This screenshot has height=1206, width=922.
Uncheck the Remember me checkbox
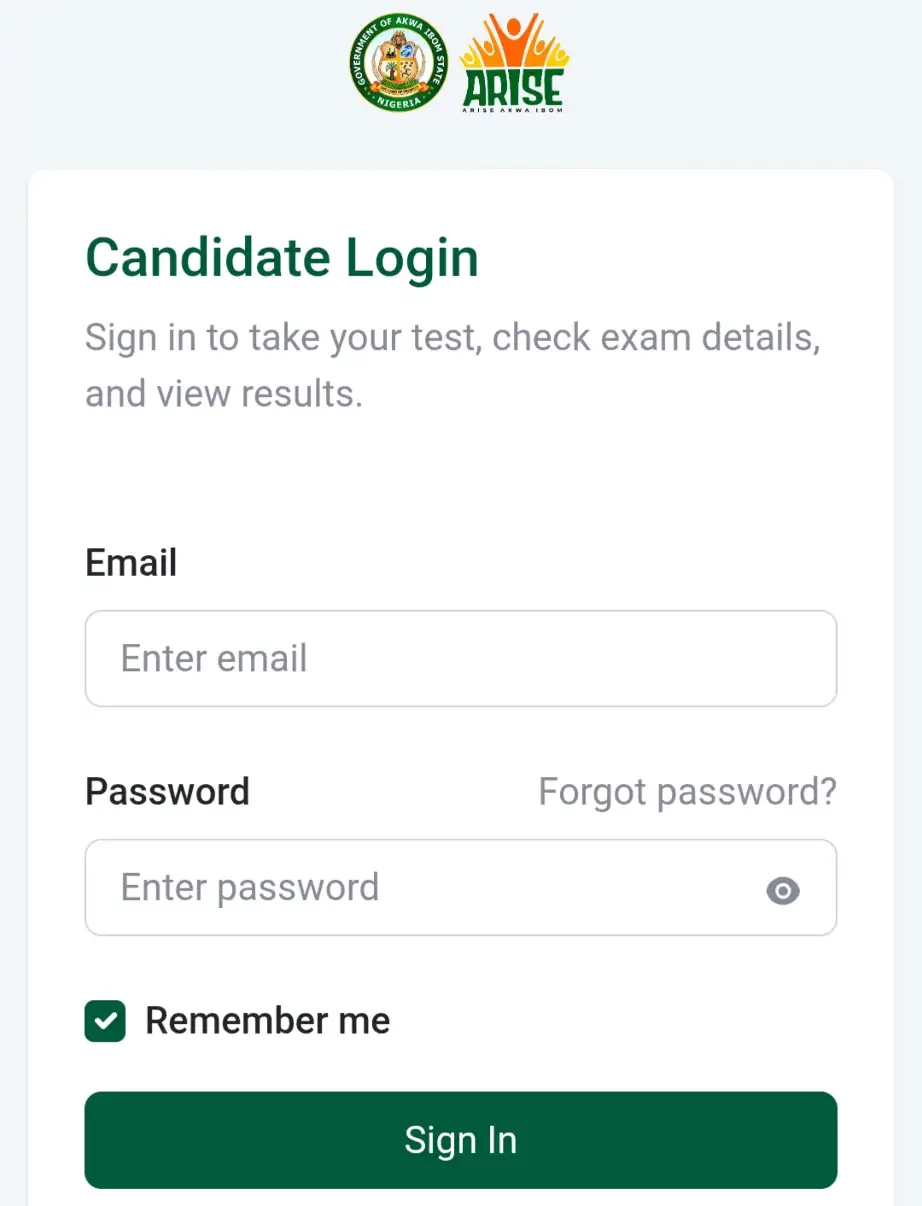[x=105, y=1021]
